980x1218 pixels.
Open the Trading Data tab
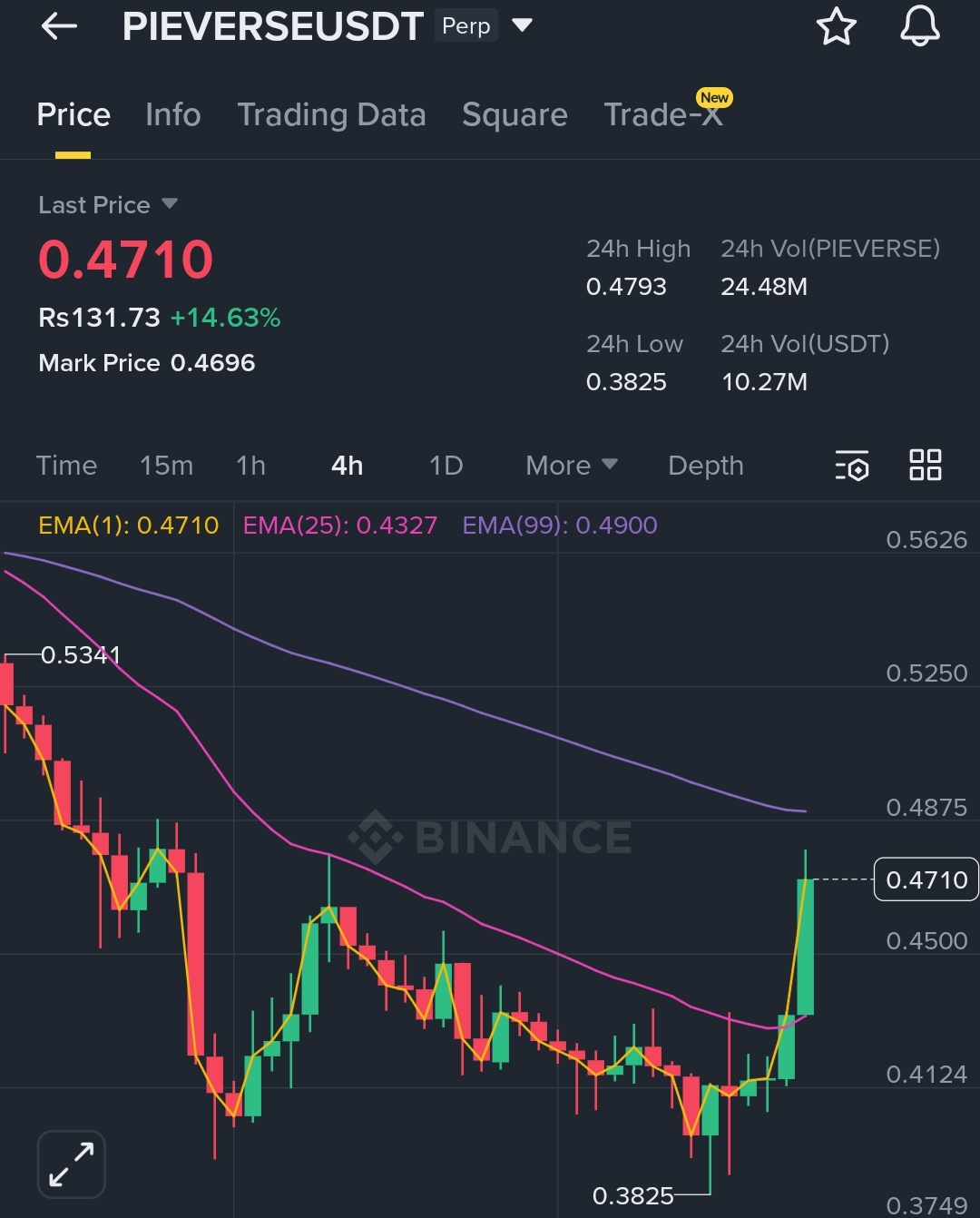(x=331, y=114)
